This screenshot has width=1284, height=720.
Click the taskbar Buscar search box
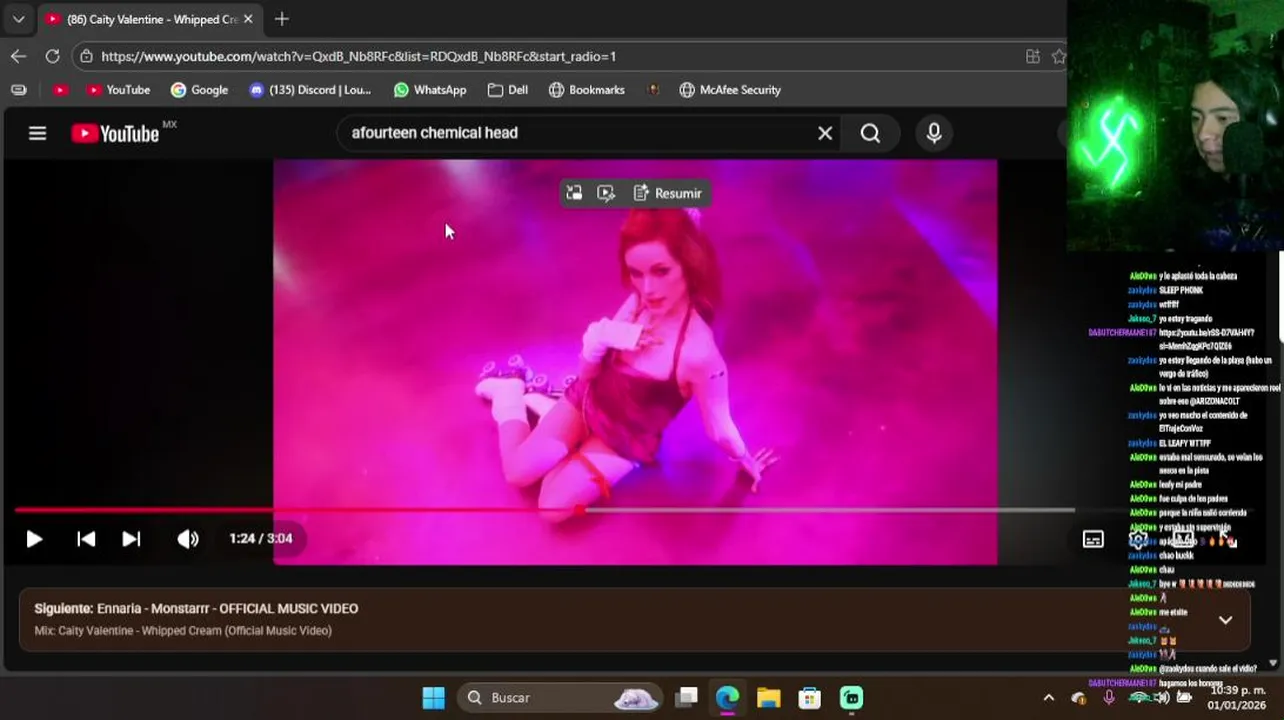[562, 698]
